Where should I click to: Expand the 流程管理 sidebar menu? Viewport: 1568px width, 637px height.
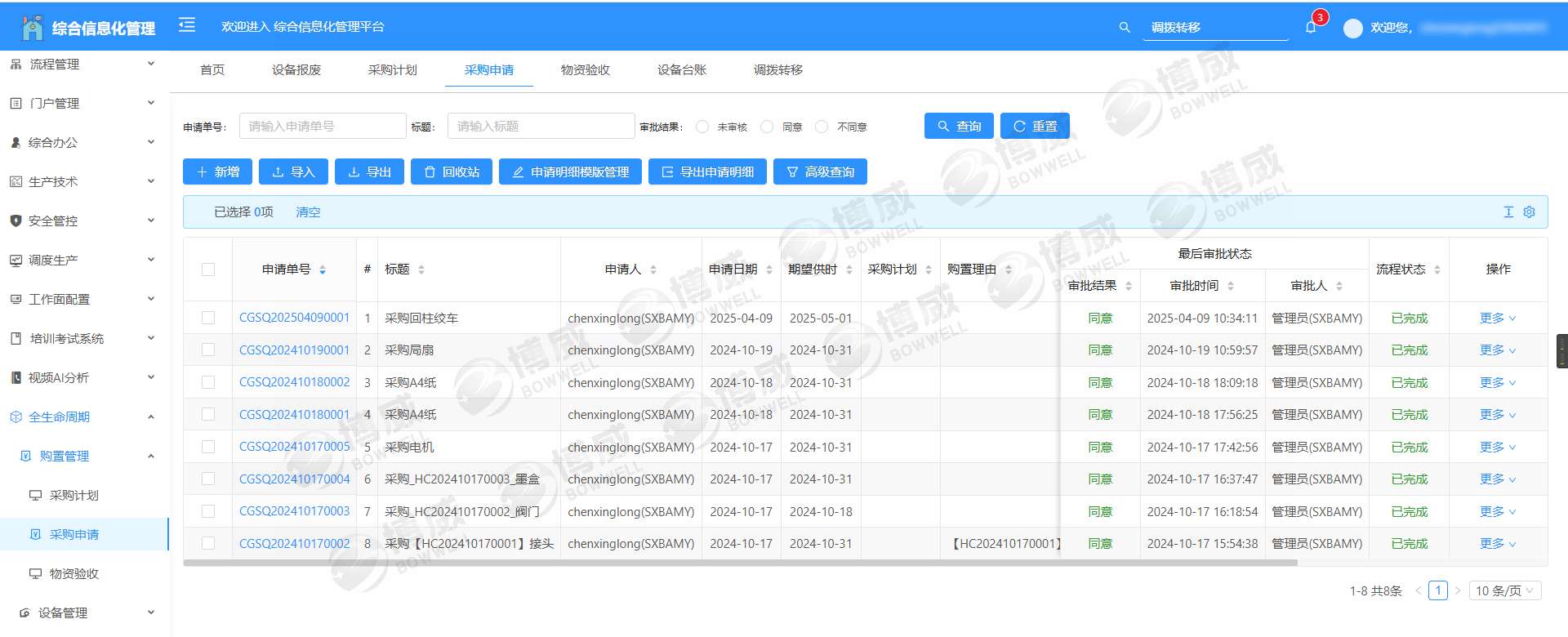coord(82,64)
